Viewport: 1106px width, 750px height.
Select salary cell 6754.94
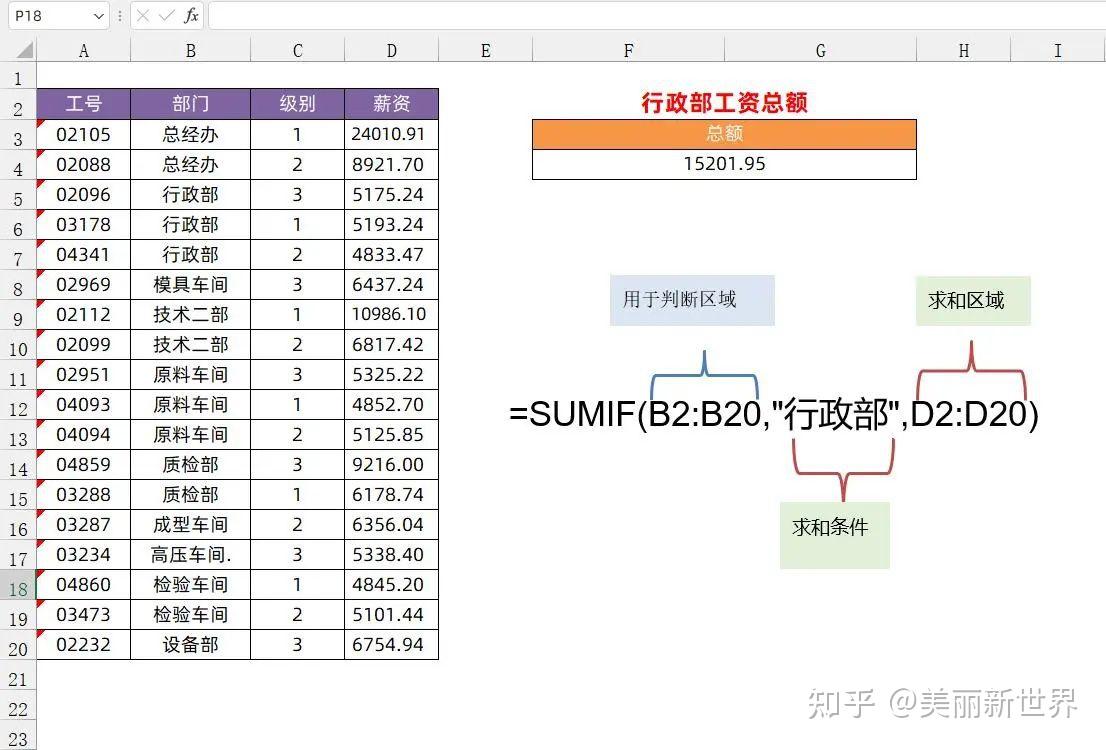(391, 644)
